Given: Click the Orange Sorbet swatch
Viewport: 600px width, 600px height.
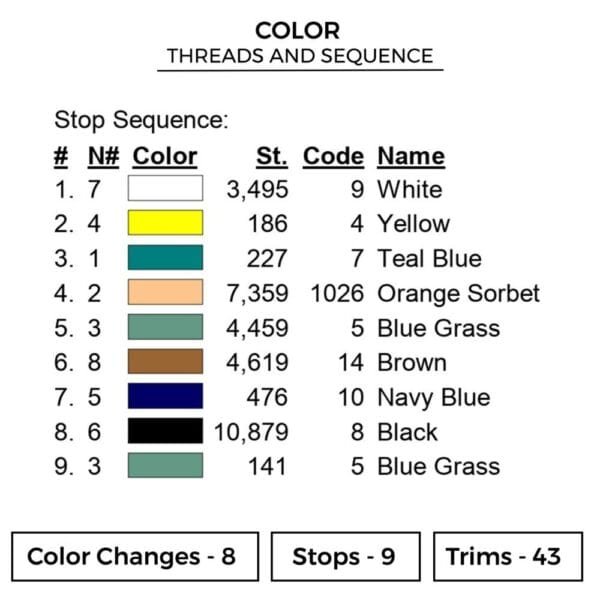Looking at the screenshot, I should pos(165,293).
